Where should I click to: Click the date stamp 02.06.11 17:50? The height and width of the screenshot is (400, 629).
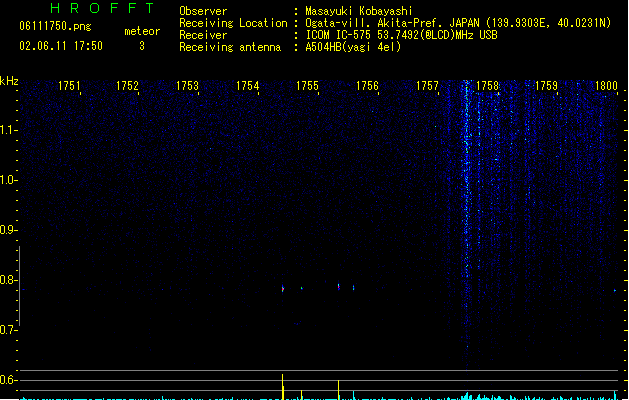pos(61,46)
